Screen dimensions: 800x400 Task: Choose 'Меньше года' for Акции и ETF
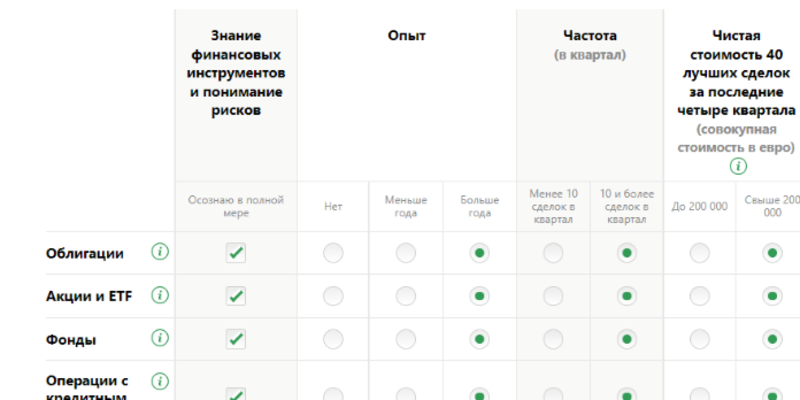pyautogui.click(x=406, y=296)
